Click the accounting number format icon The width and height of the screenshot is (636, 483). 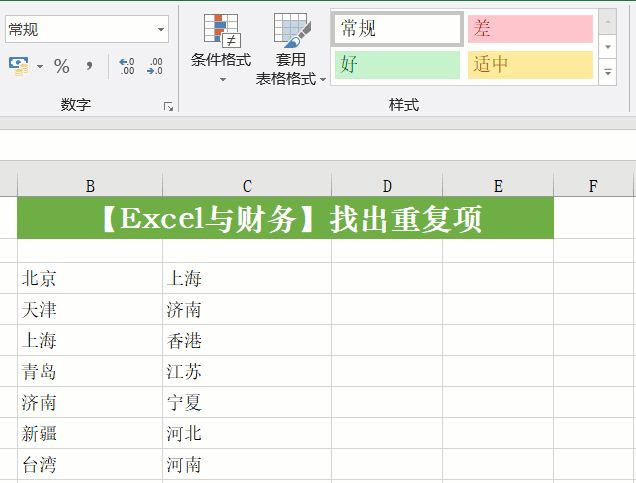[19, 66]
